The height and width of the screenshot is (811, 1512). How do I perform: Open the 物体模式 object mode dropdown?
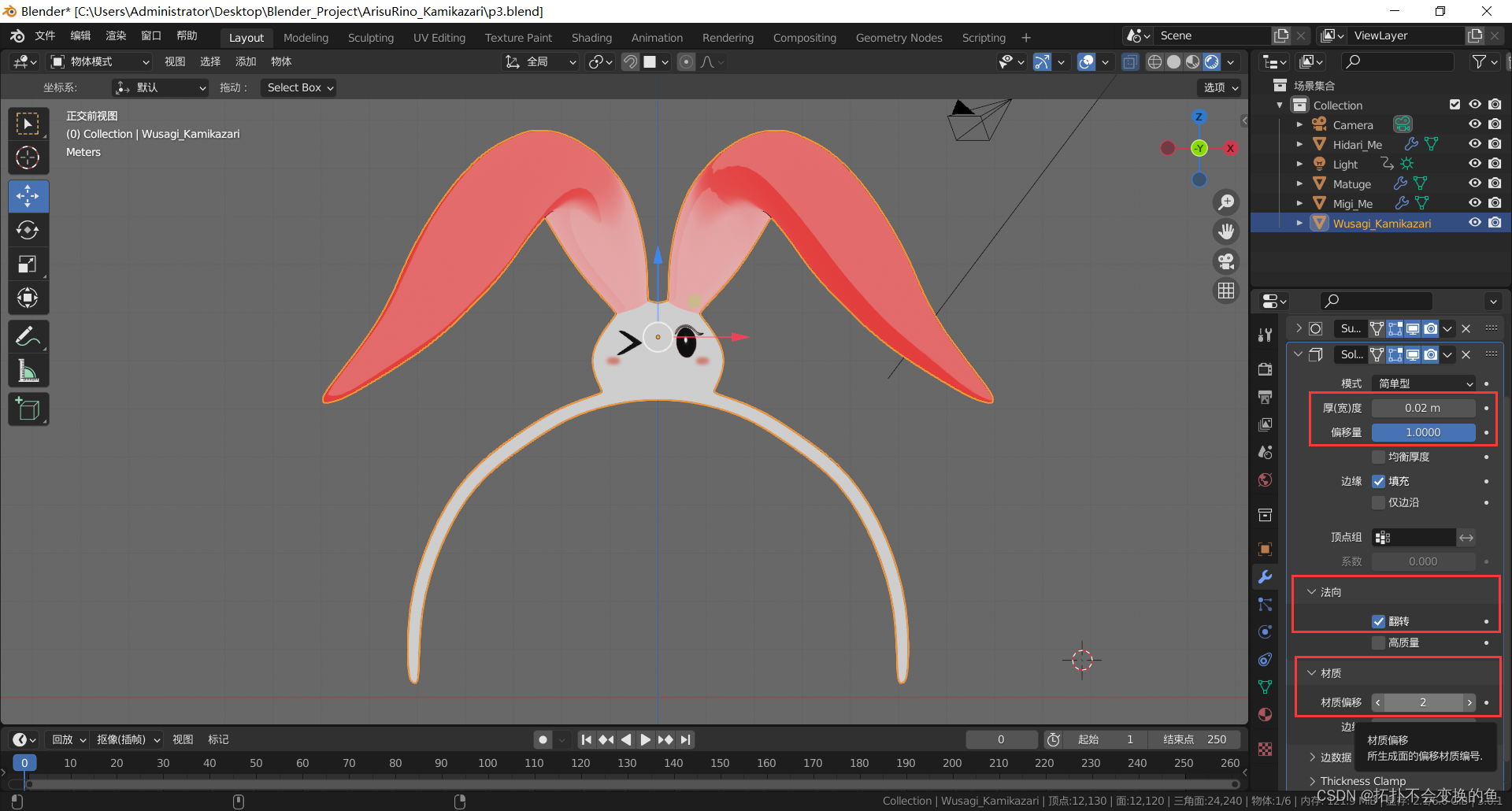pyautogui.click(x=99, y=61)
